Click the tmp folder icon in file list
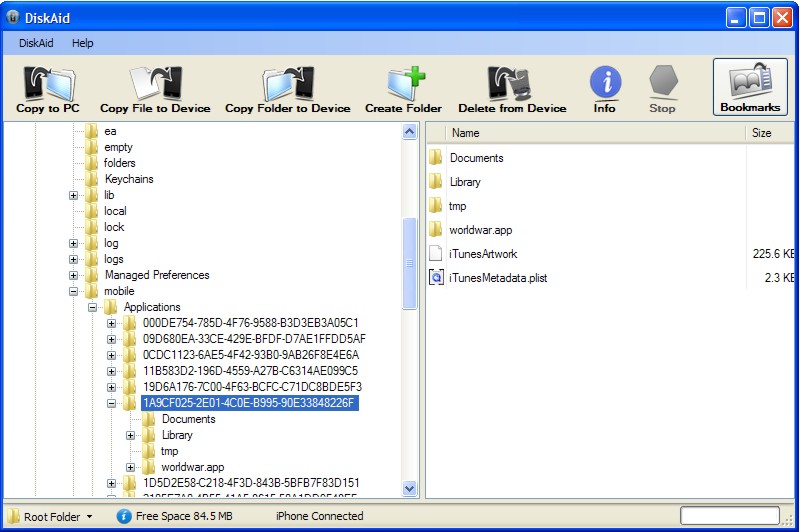This screenshot has width=800, height=532. (x=435, y=206)
